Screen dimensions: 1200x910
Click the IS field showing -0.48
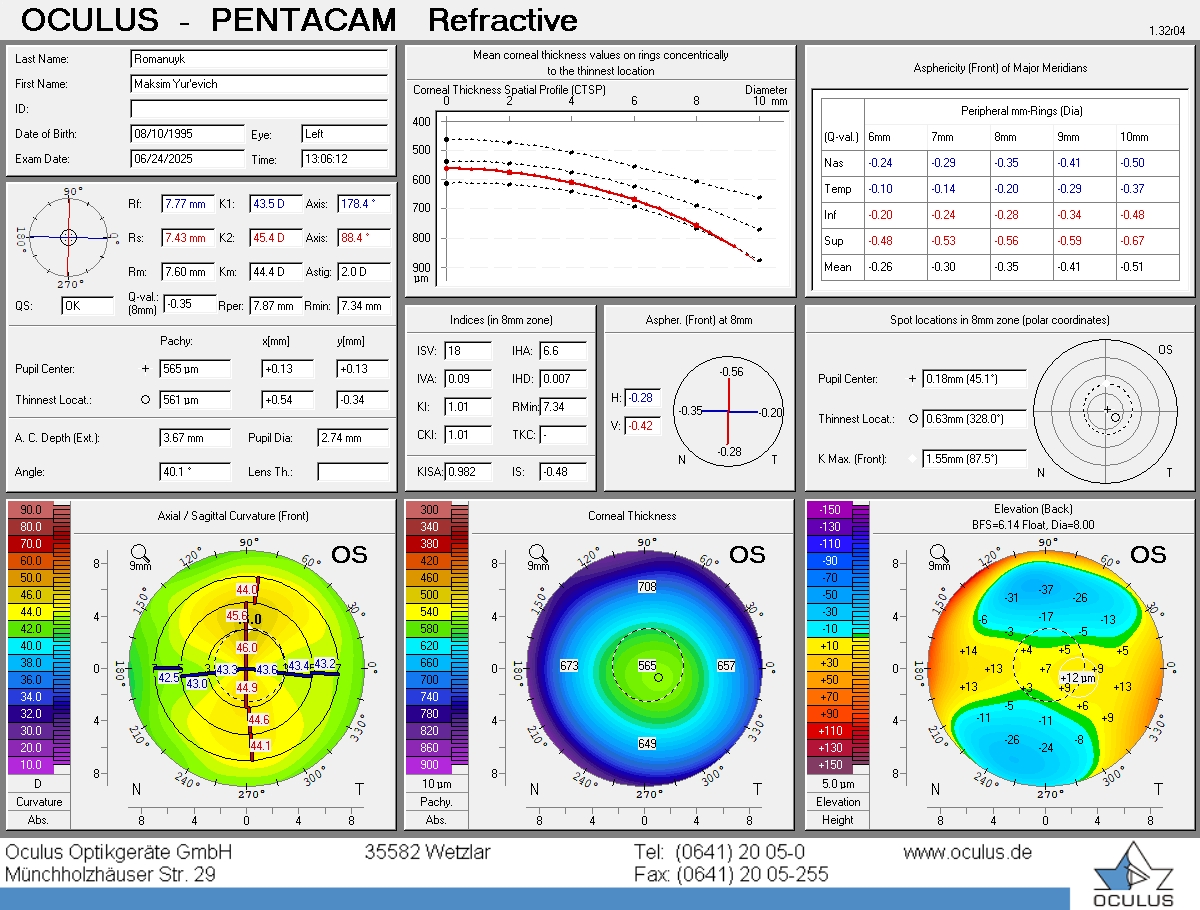tap(563, 471)
